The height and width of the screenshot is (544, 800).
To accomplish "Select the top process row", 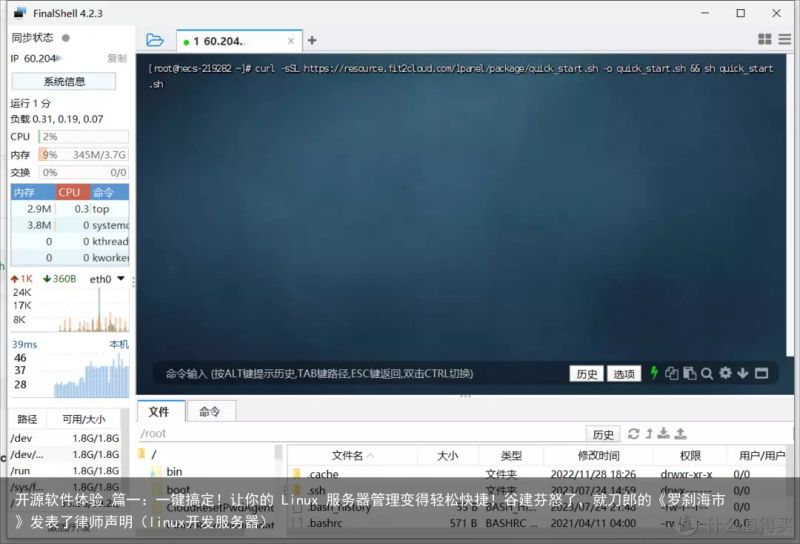I will (x=70, y=209).
